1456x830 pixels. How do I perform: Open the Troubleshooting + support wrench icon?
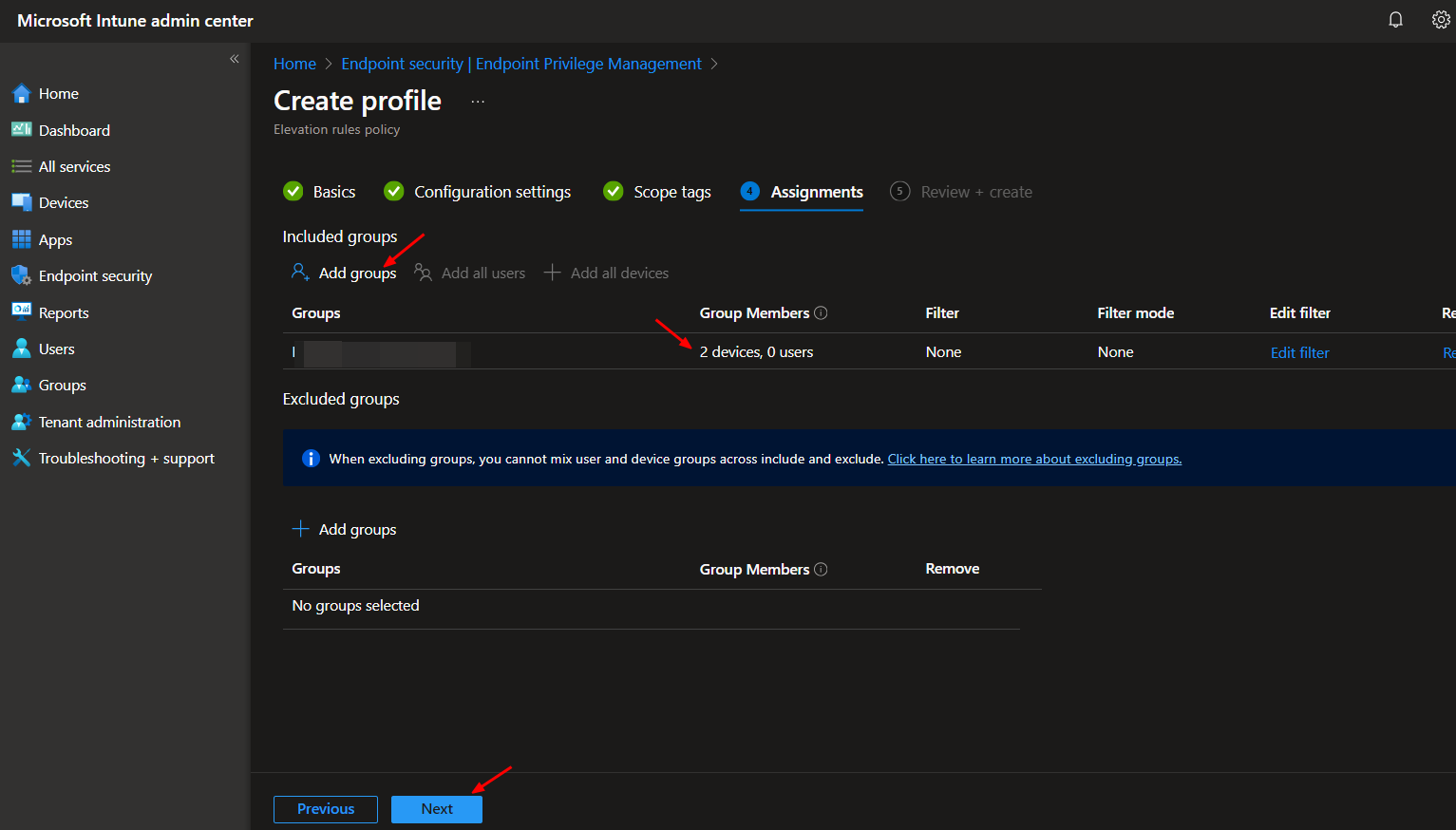coord(21,458)
